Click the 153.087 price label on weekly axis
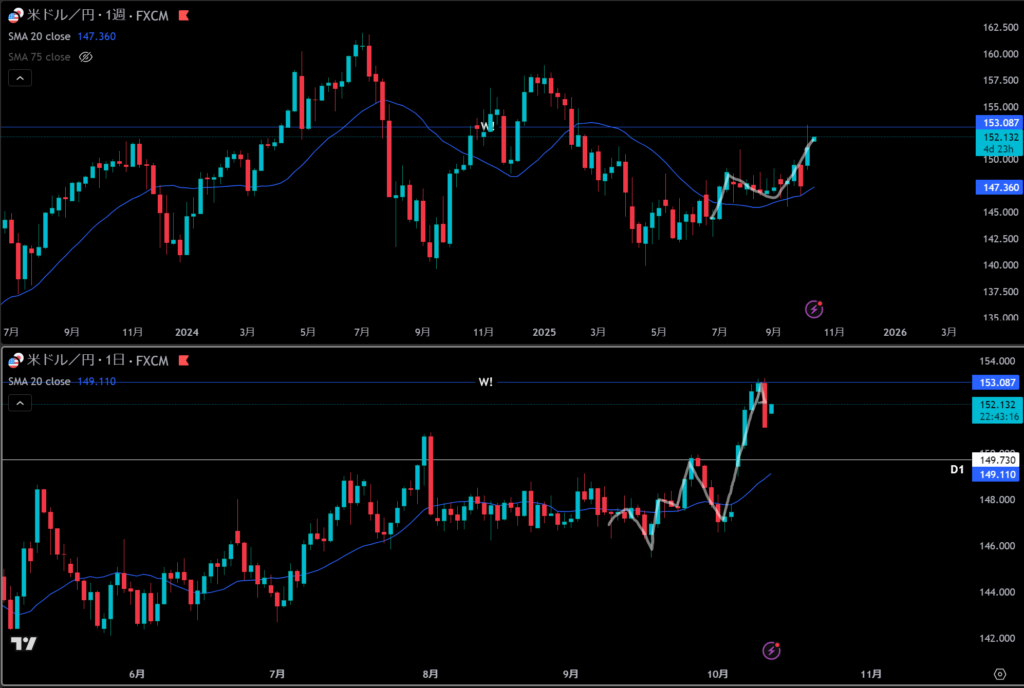 [x=994, y=122]
